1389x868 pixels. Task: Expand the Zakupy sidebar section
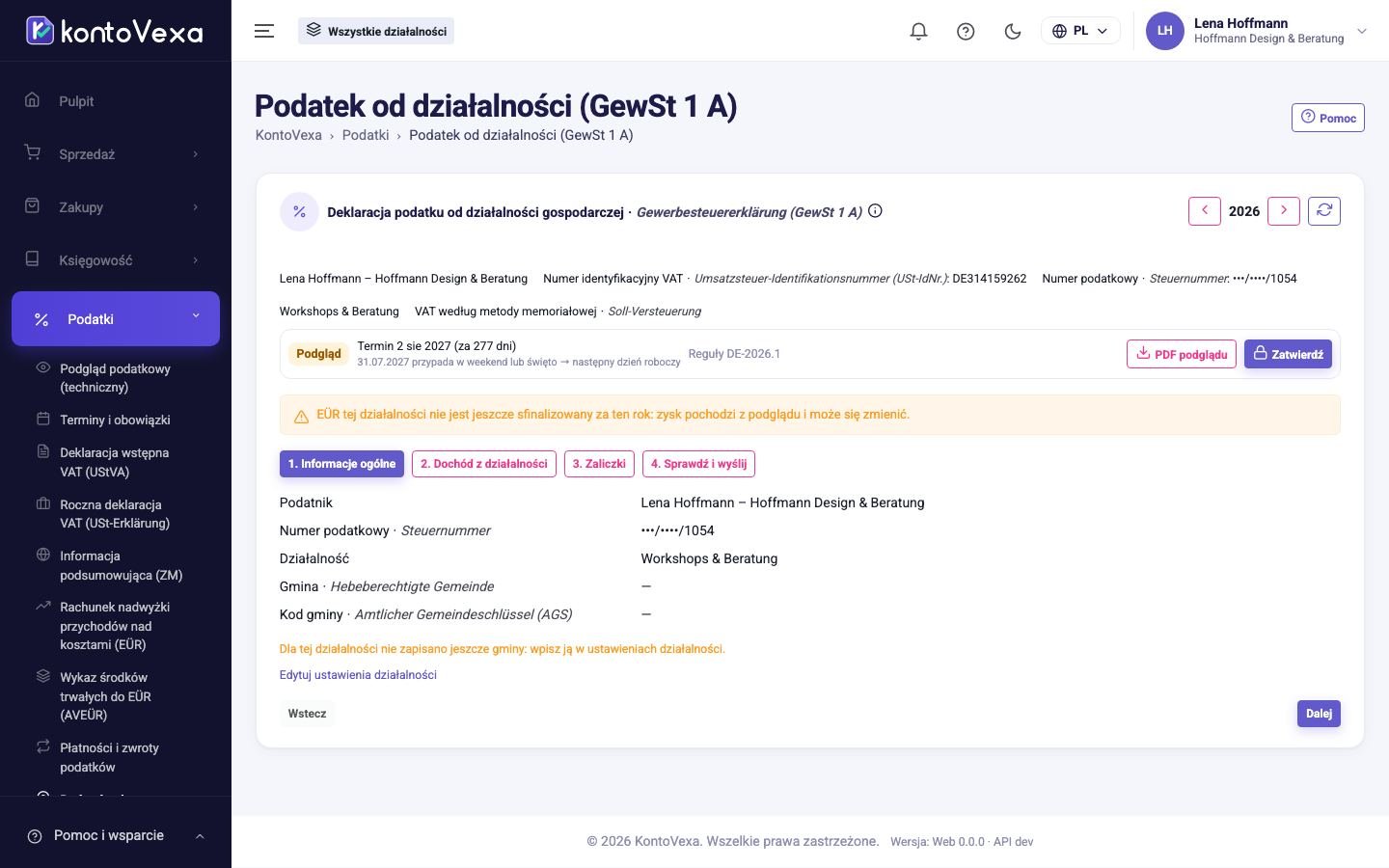tap(116, 207)
